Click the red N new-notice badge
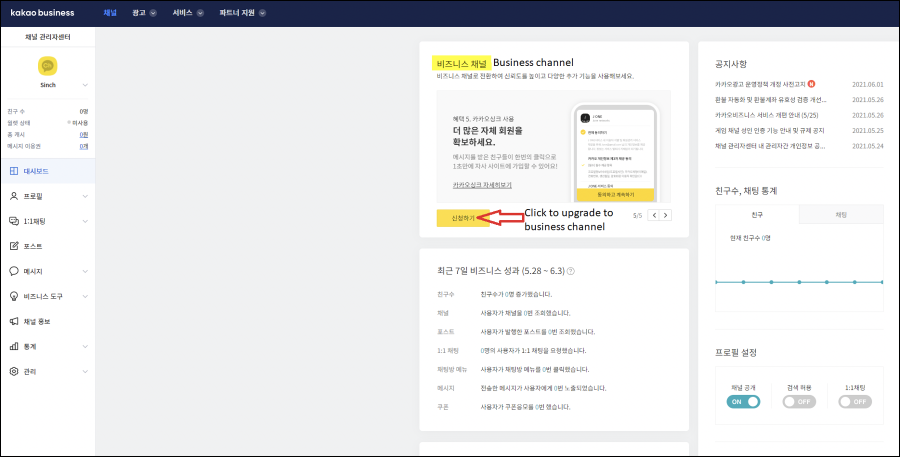Image resolution: width=900 pixels, height=457 pixels. pyautogui.click(x=811, y=84)
